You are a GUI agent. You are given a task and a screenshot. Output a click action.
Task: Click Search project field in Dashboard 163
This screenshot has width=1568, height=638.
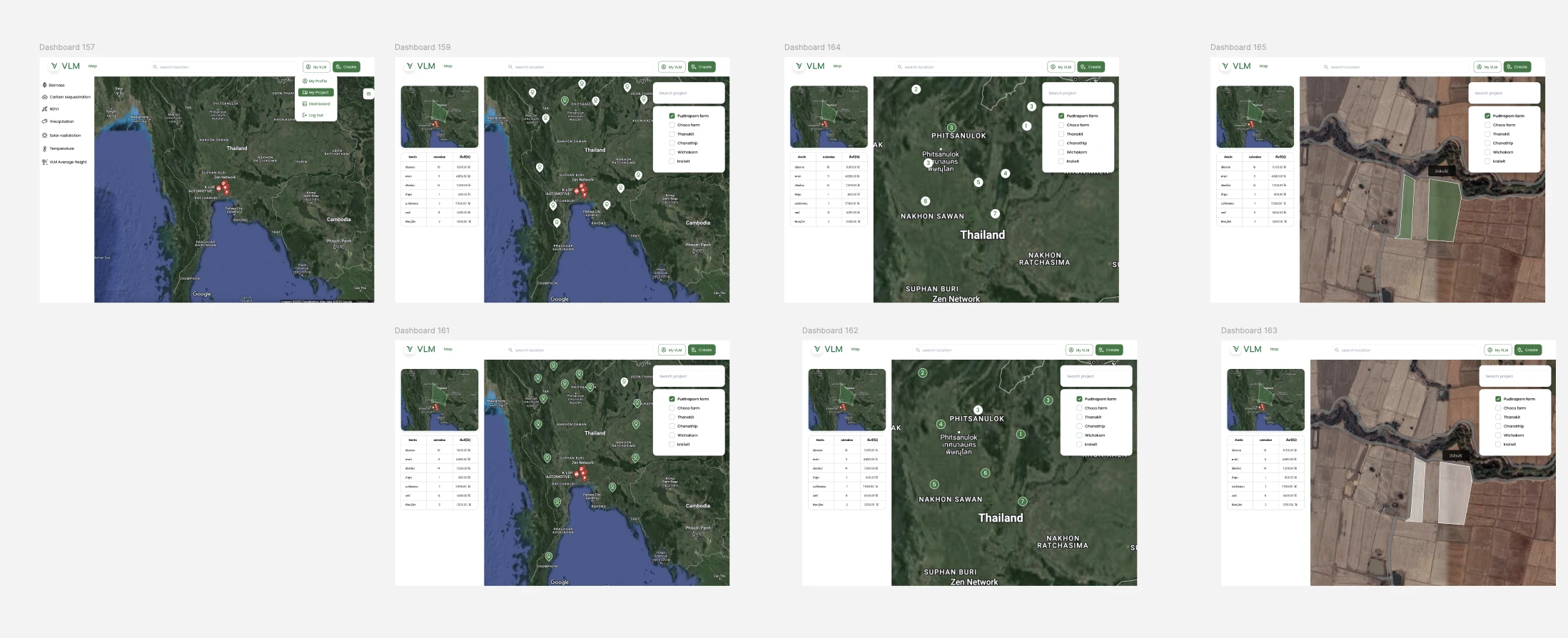click(x=1515, y=376)
